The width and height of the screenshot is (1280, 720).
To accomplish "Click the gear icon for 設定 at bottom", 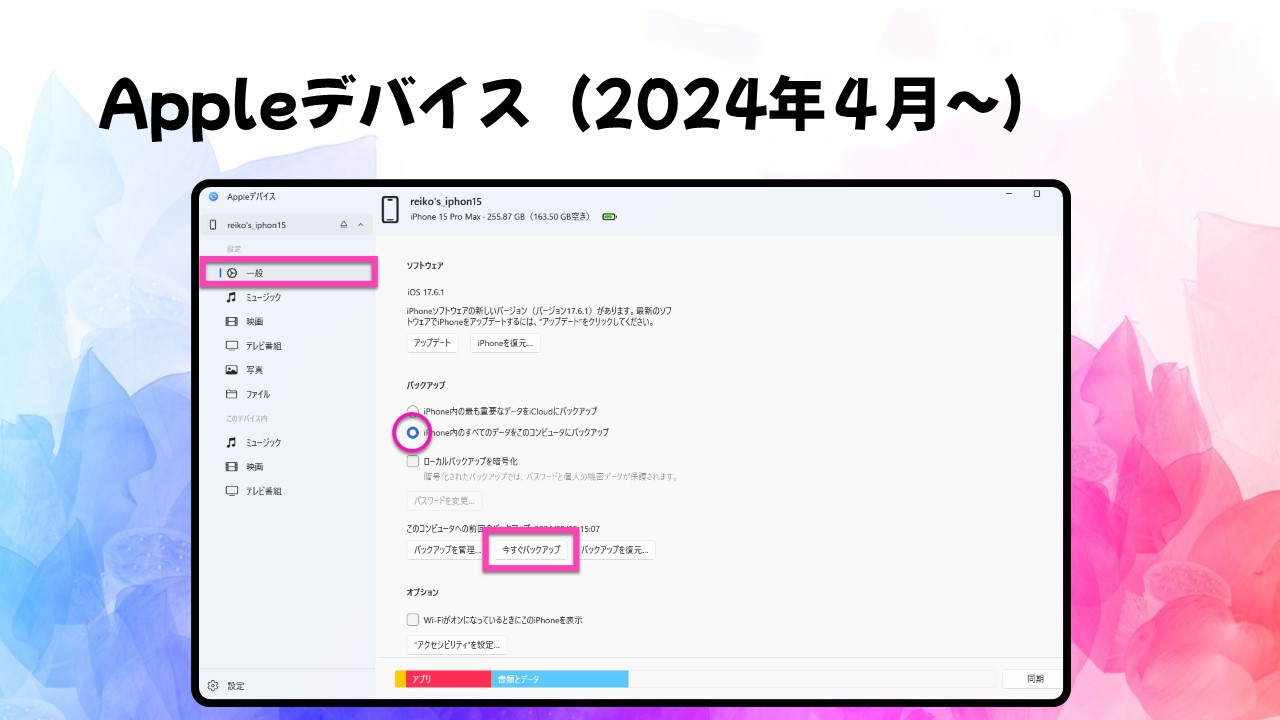I will point(213,686).
